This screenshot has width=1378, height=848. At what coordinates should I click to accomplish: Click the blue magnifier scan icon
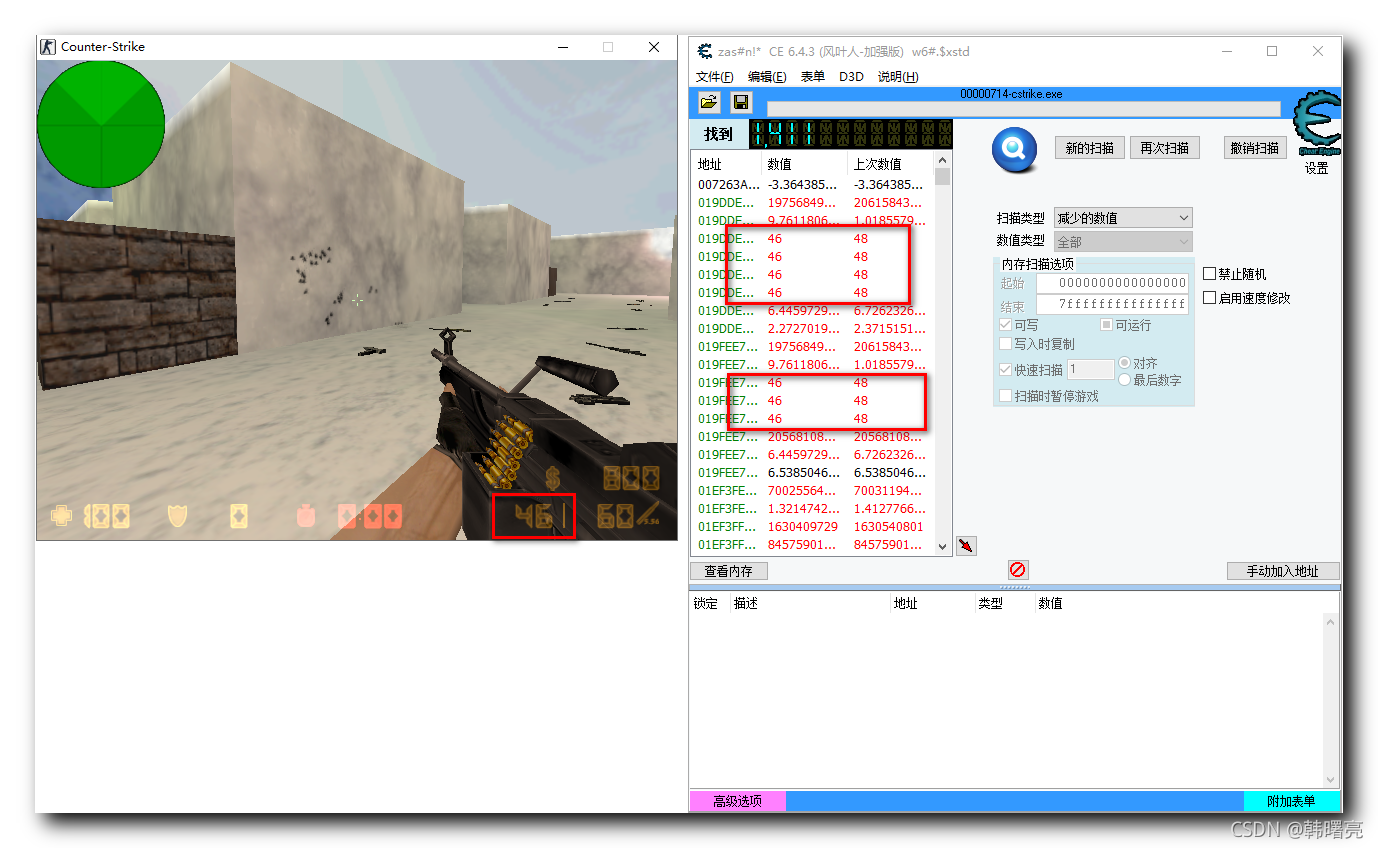click(x=1014, y=150)
